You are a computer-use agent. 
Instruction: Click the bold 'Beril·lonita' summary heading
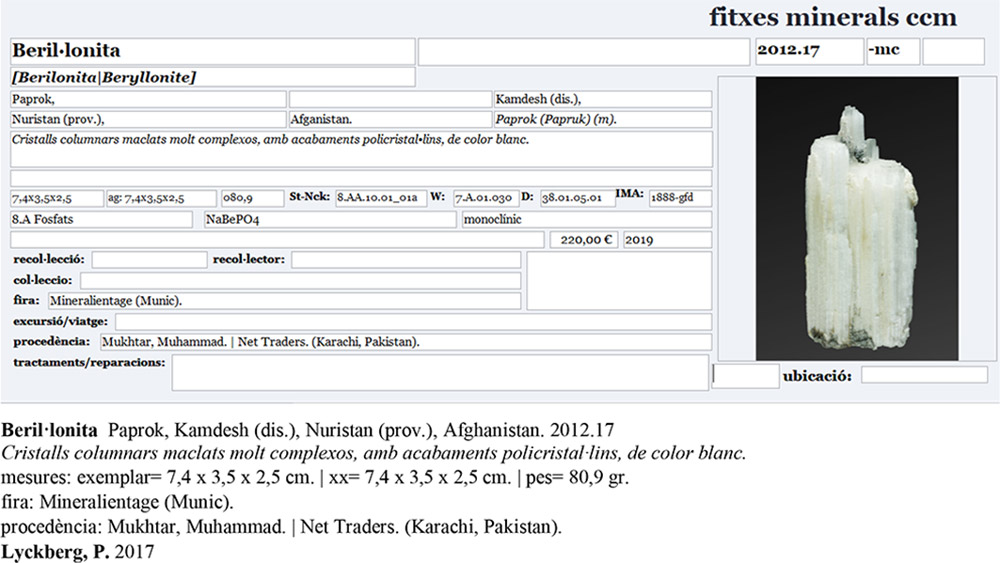[49, 430]
